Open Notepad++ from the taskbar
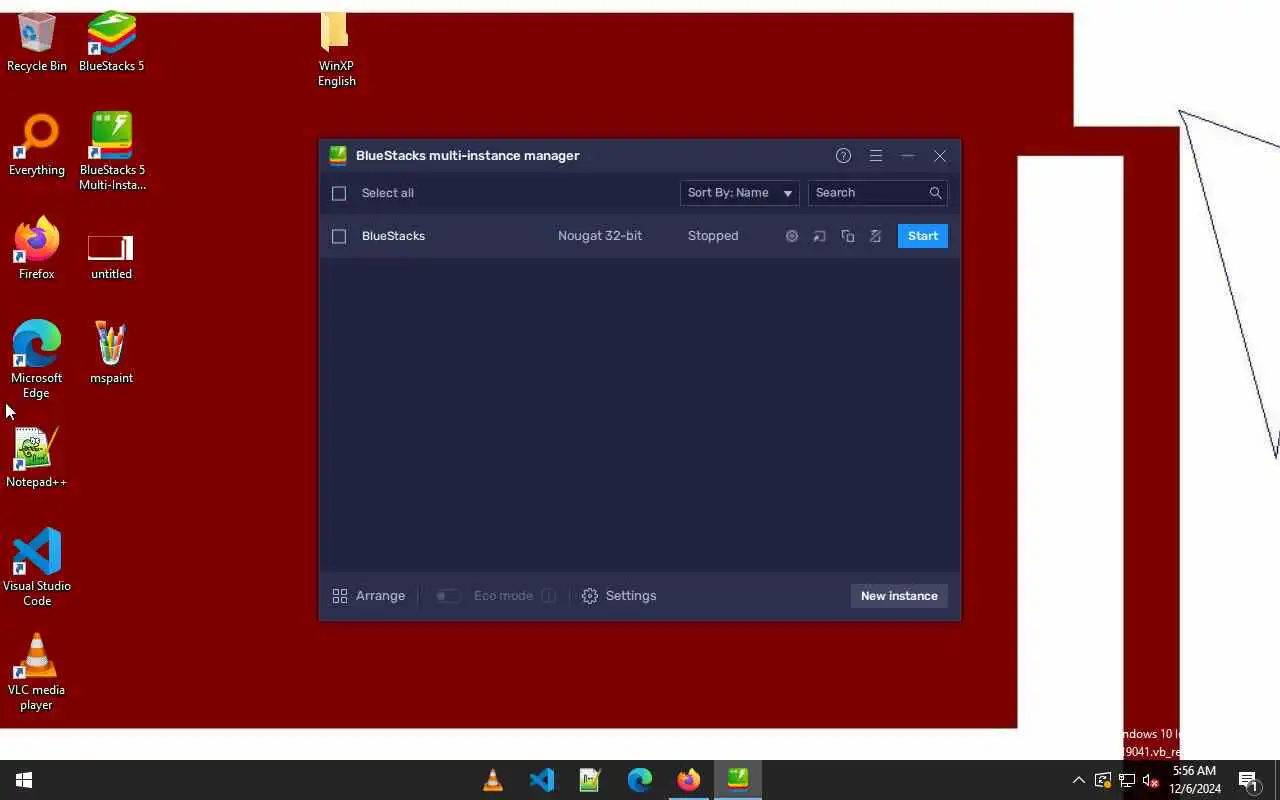This screenshot has width=1280, height=800. pyautogui.click(x=590, y=780)
